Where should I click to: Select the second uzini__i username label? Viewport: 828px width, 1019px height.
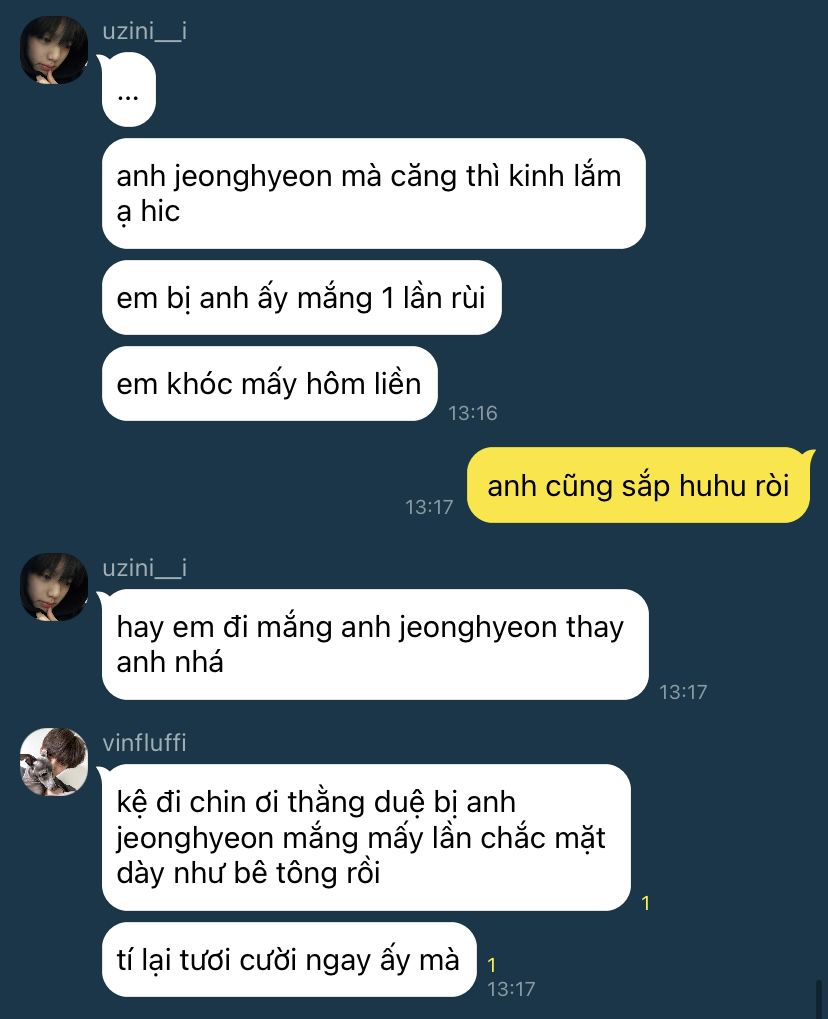(144, 568)
